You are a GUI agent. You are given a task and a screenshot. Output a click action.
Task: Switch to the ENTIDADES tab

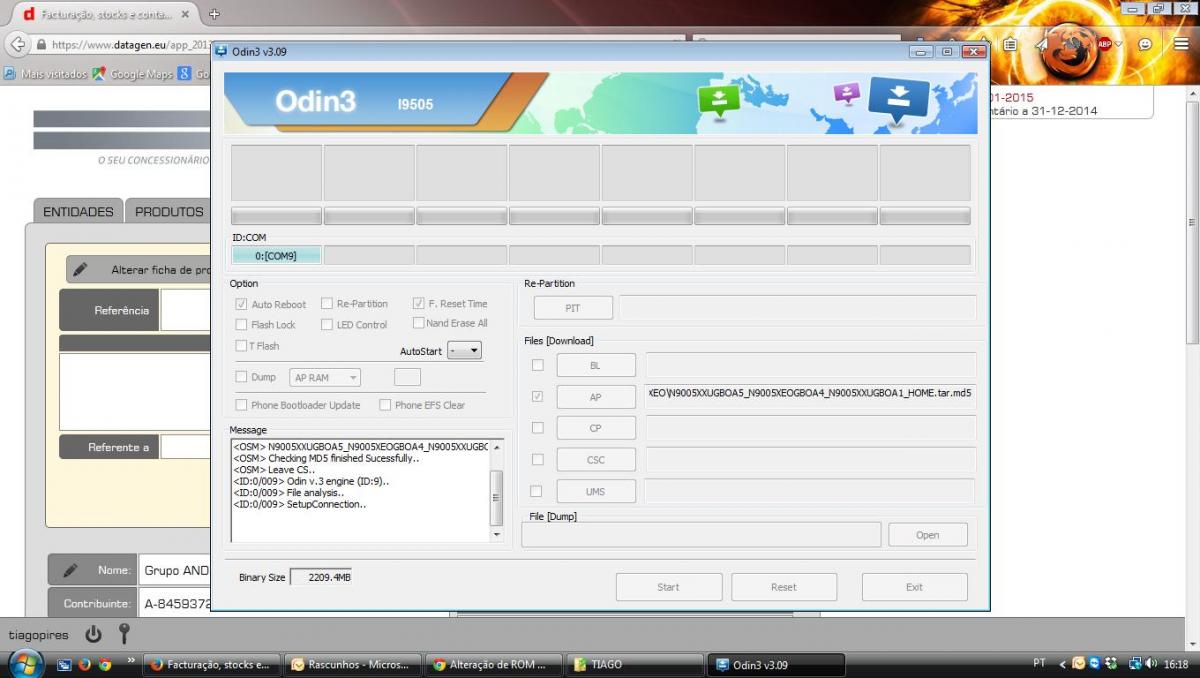78,211
